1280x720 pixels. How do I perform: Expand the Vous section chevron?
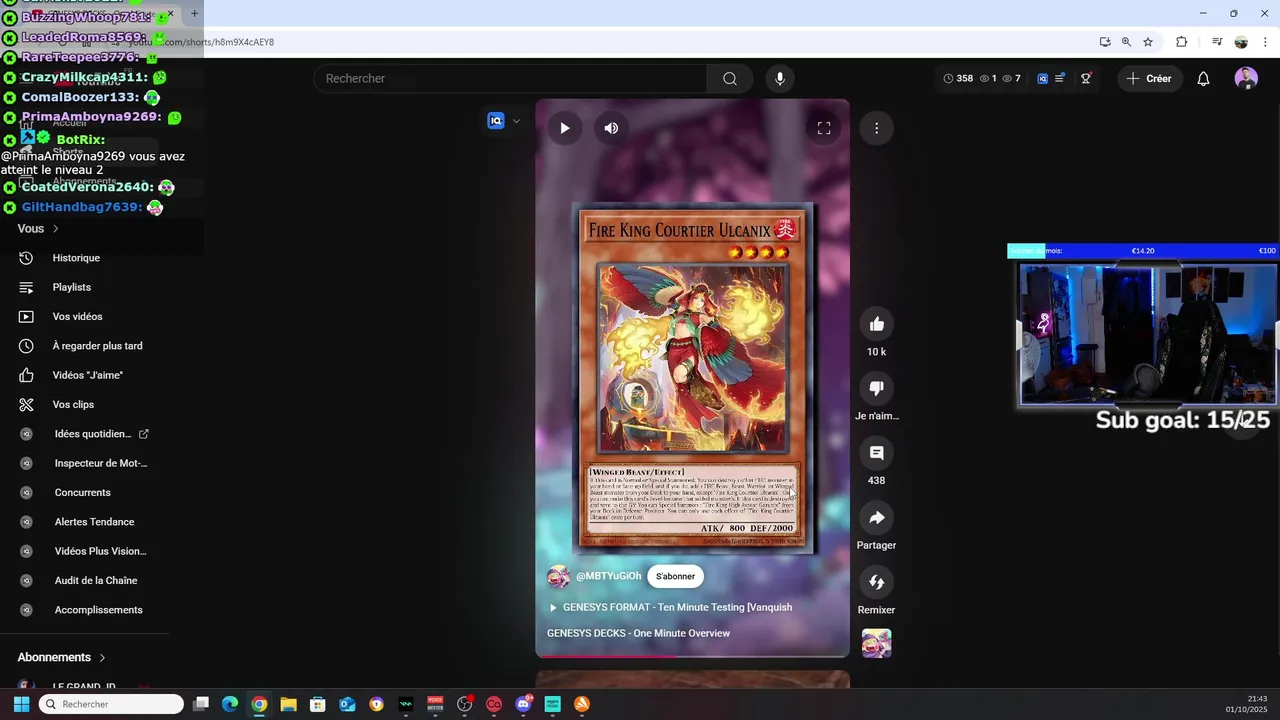click(x=55, y=229)
